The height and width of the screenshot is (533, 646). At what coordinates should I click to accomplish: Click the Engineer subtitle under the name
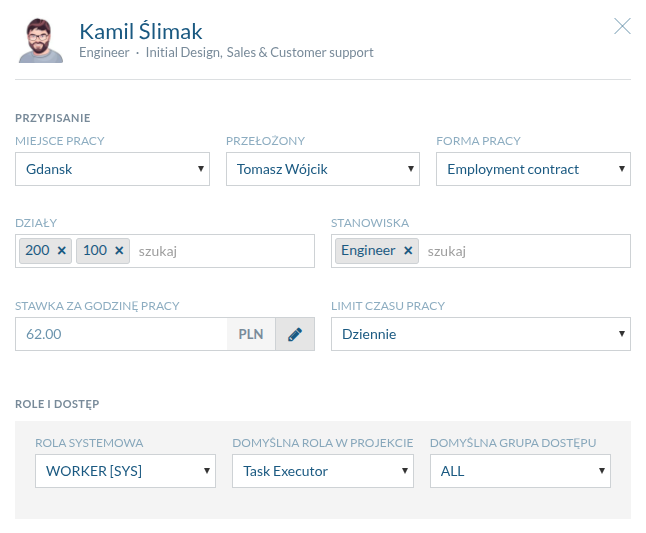coord(104,53)
